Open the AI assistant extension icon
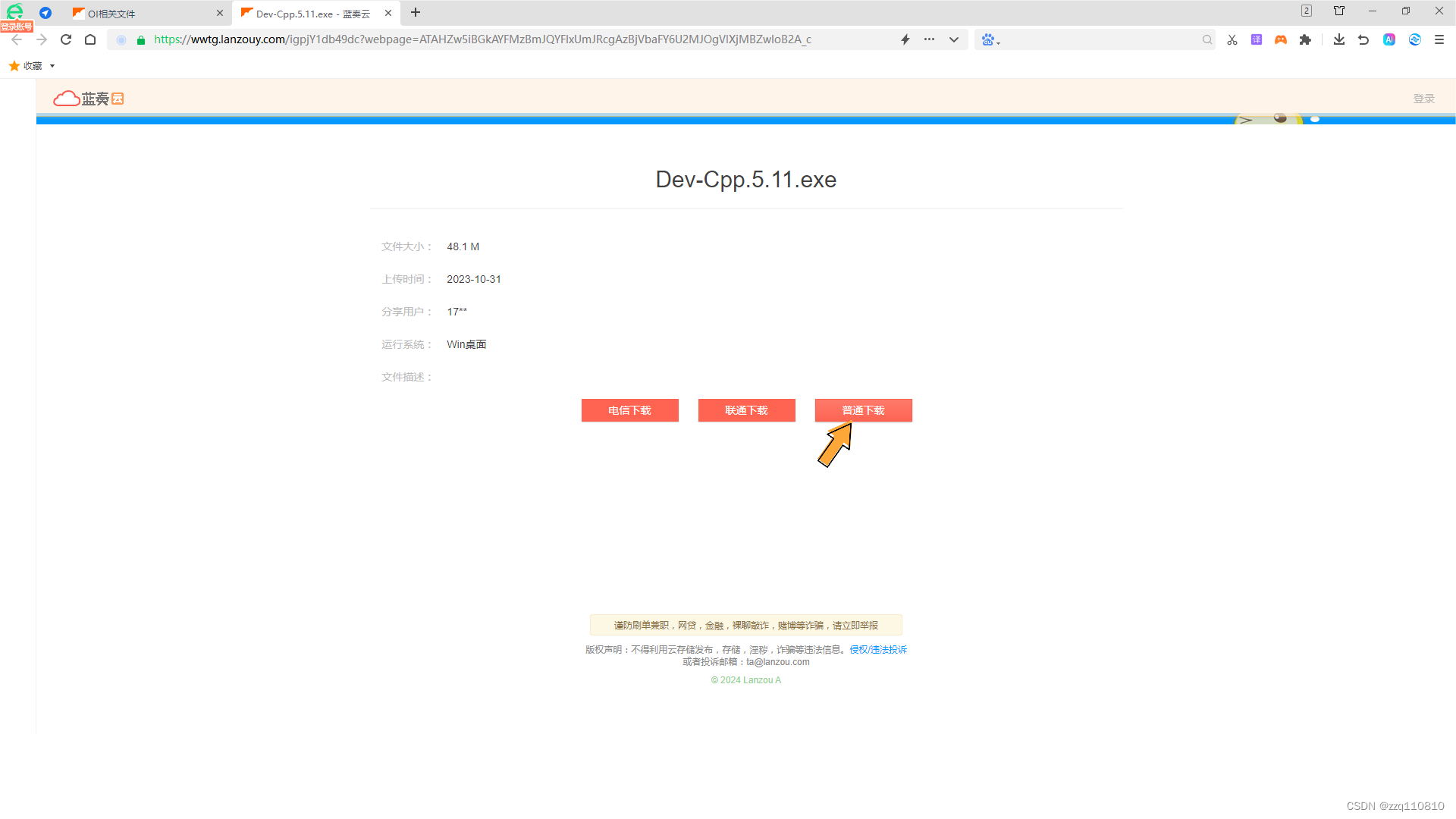Viewport: 1456px width, 819px height. (1389, 39)
